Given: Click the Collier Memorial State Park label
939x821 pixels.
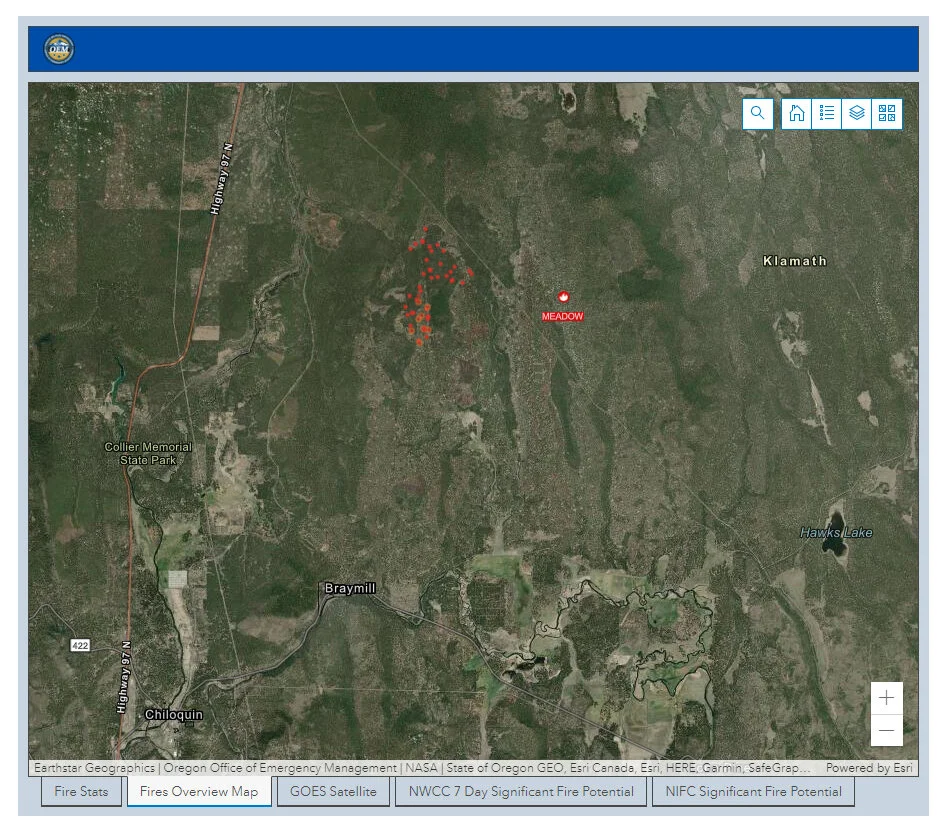Looking at the screenshot, I should click(147, 453).
